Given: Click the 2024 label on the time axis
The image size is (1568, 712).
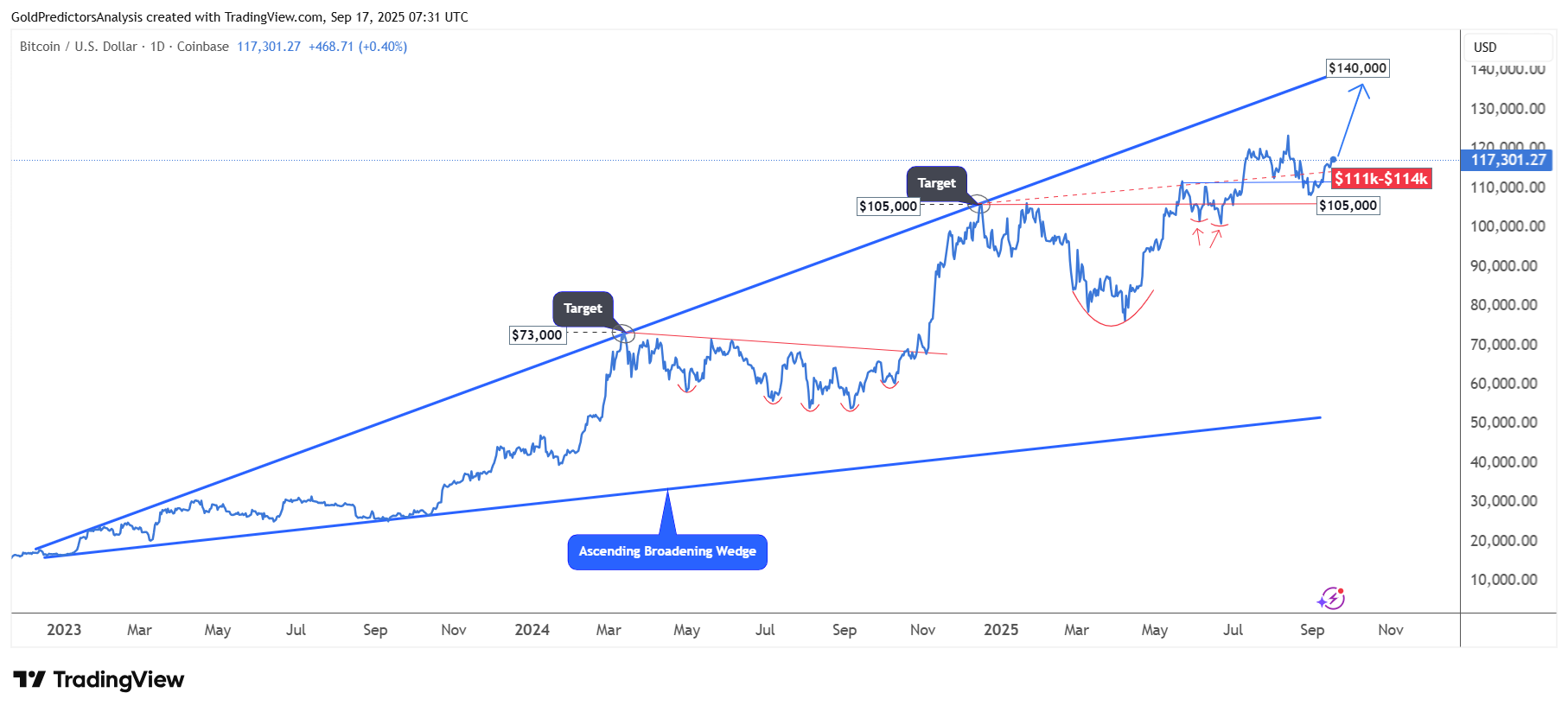Looking at the screenshot, I should click(532, 630).
